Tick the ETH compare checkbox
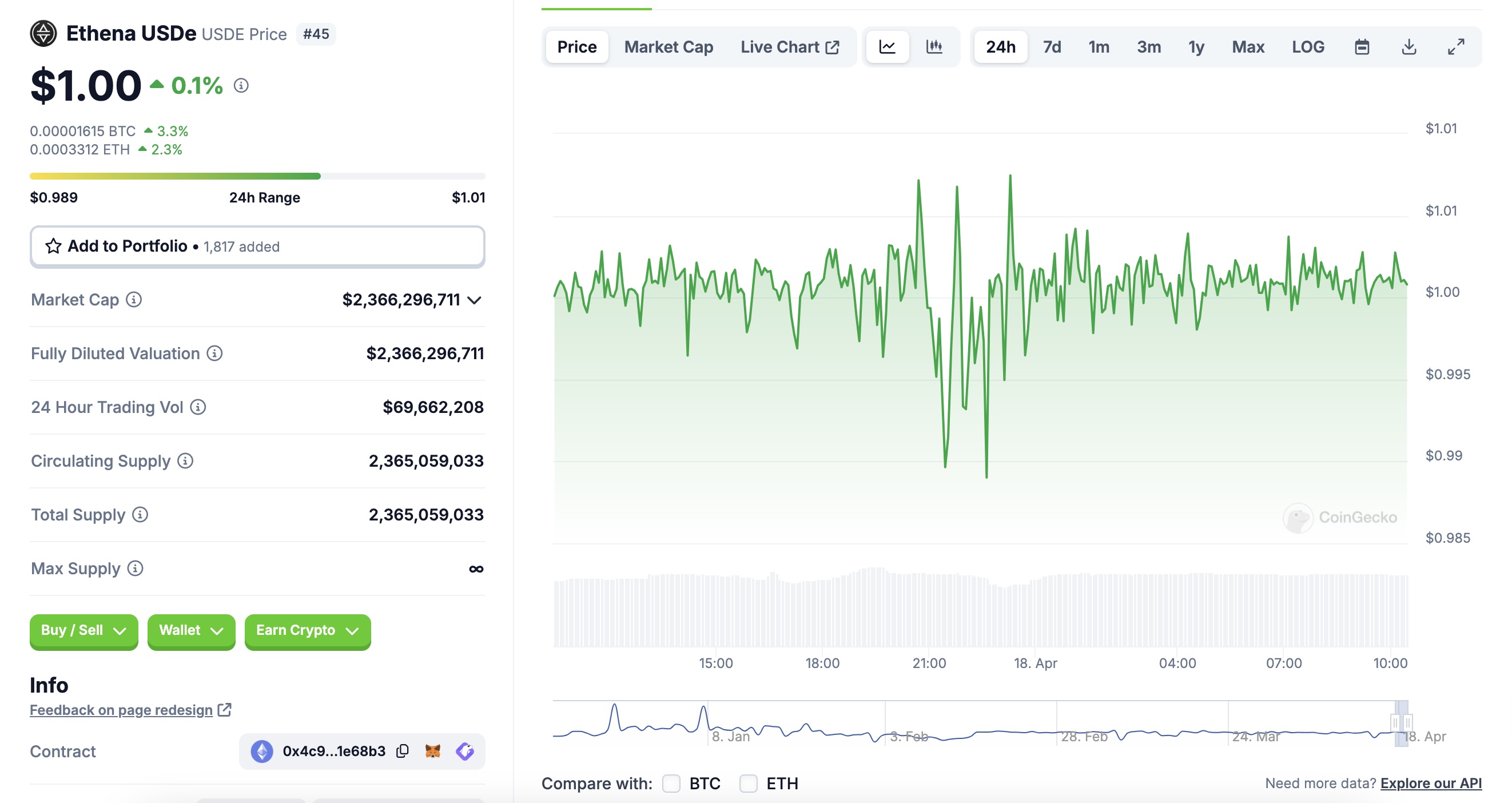This screenshot has width=1512, height=803. point(748,784)
